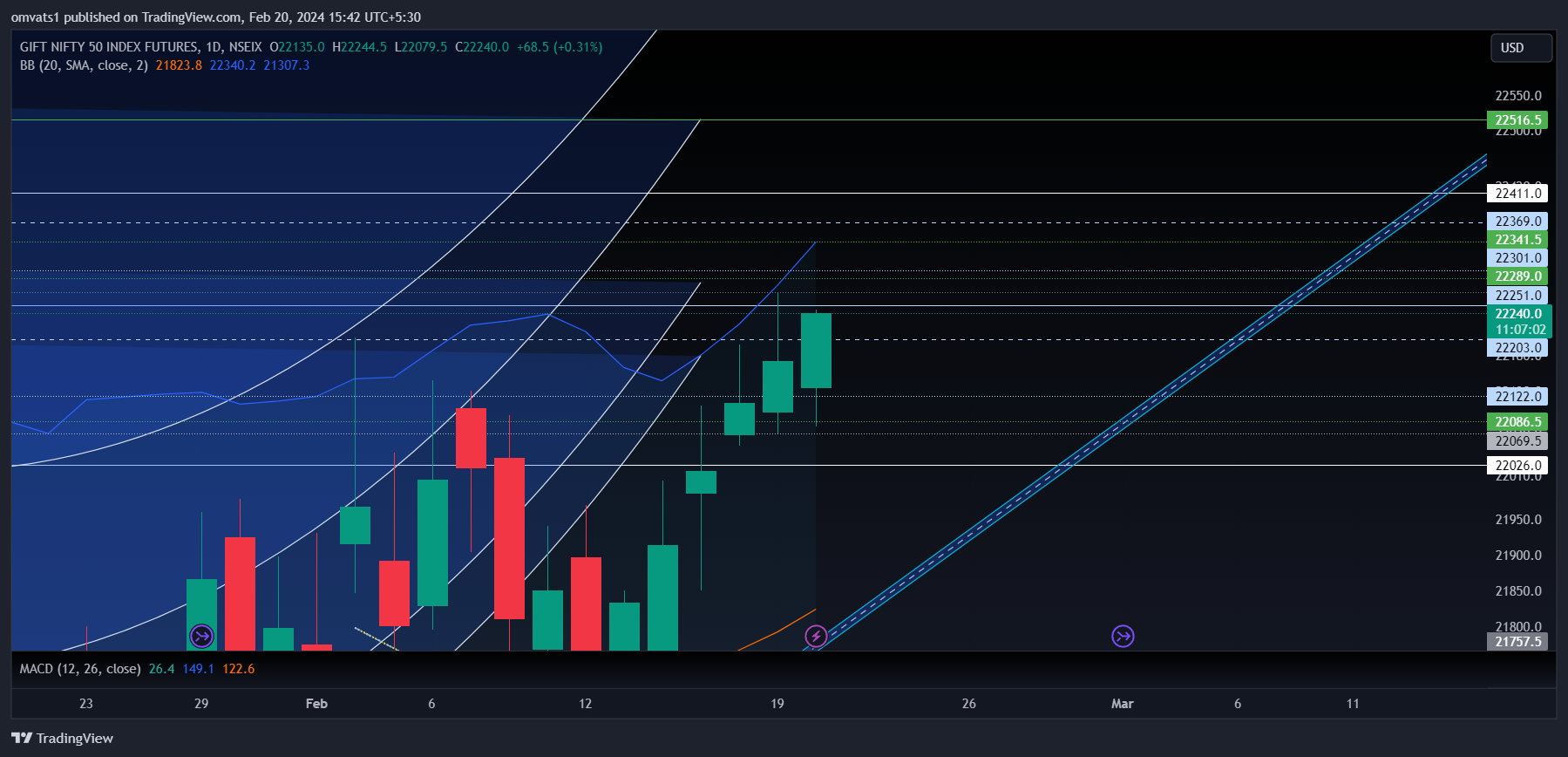This screenshot has height=757, width=1568.
Task: Click the 23 date on the time axis
Action: 86,704
